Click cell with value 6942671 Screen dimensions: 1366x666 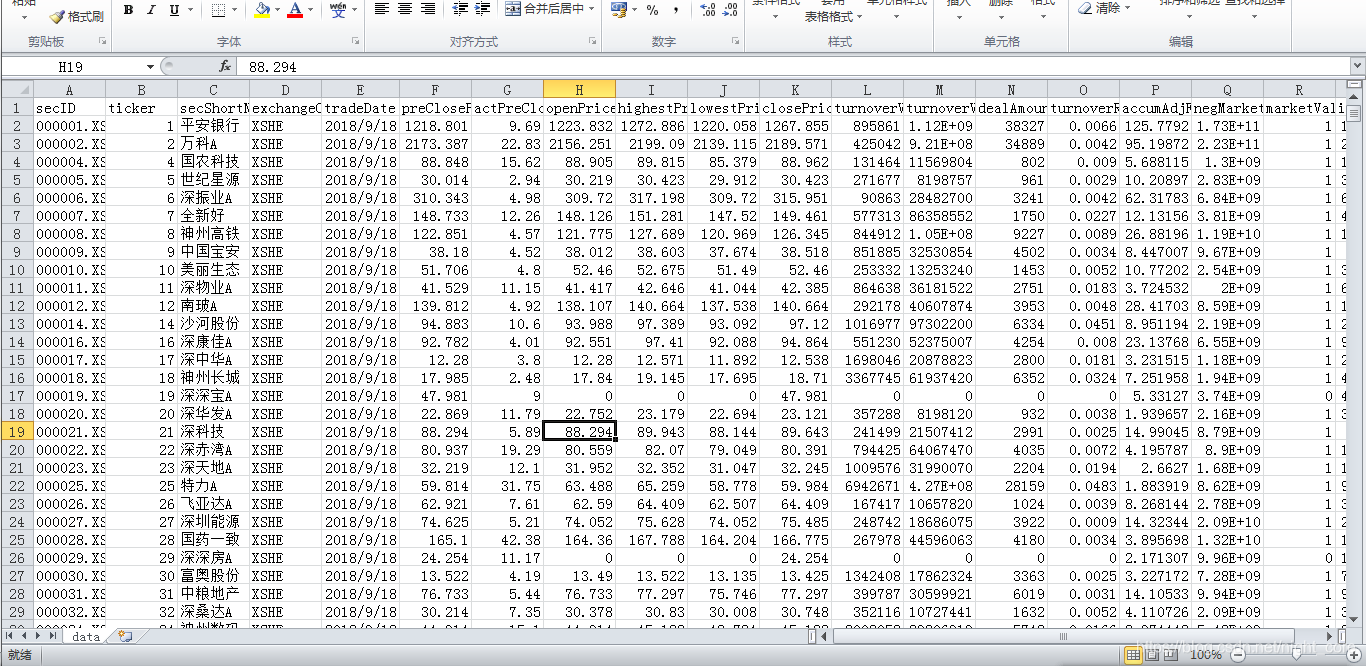(x=867, y=486)
